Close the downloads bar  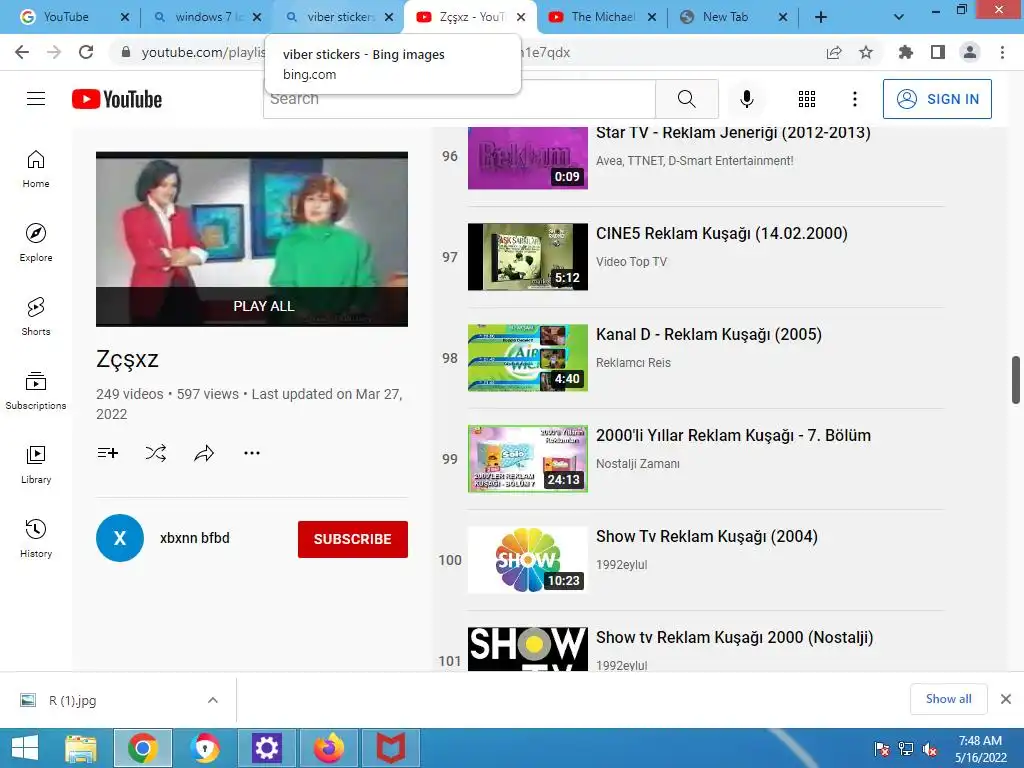point(1006,699)
